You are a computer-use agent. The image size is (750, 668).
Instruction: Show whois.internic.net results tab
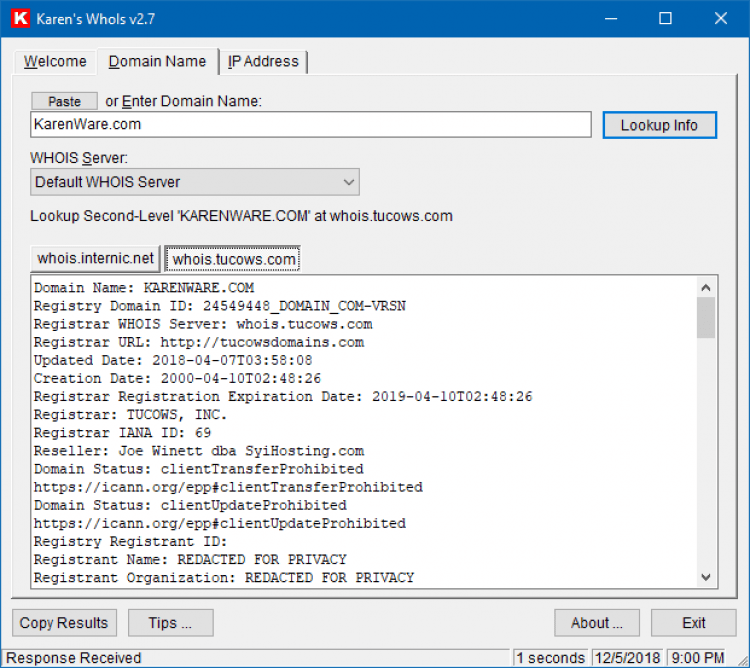click(95, 259)
